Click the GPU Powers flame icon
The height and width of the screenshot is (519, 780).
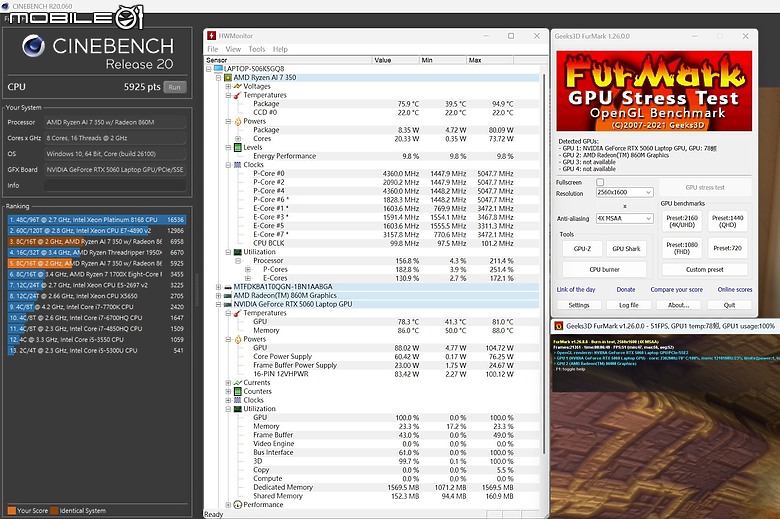(238, 339)
